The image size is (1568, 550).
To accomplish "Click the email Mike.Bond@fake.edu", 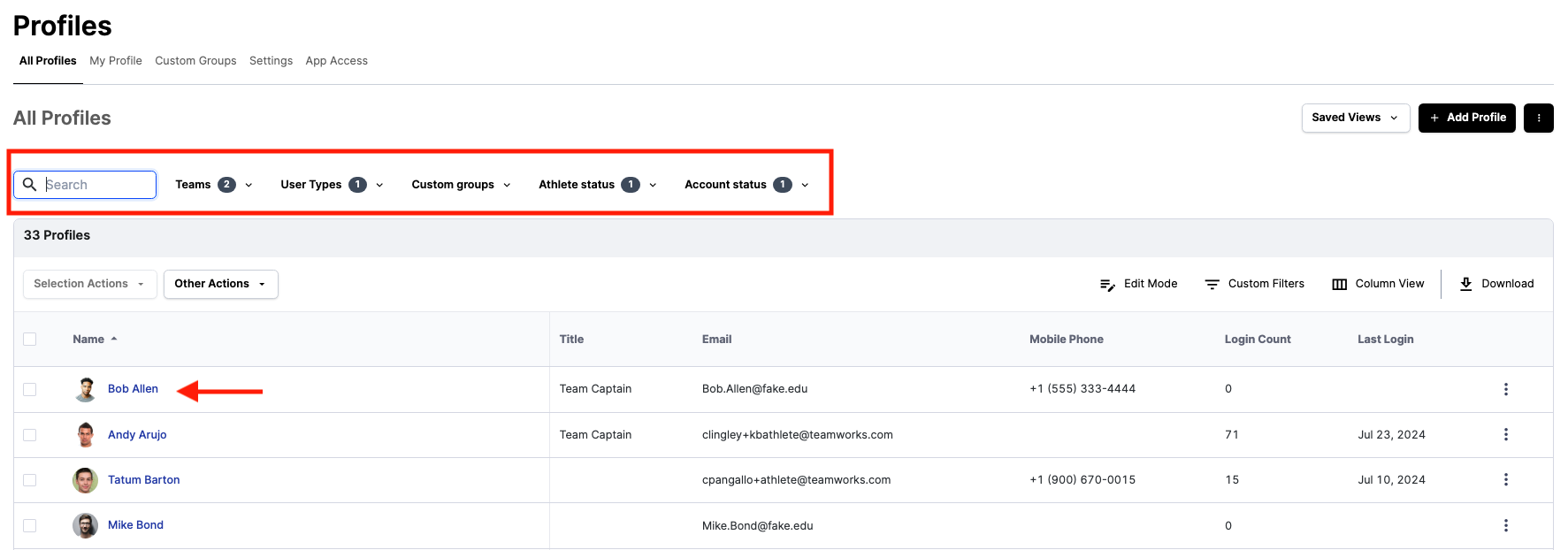I will click(757, 525).
